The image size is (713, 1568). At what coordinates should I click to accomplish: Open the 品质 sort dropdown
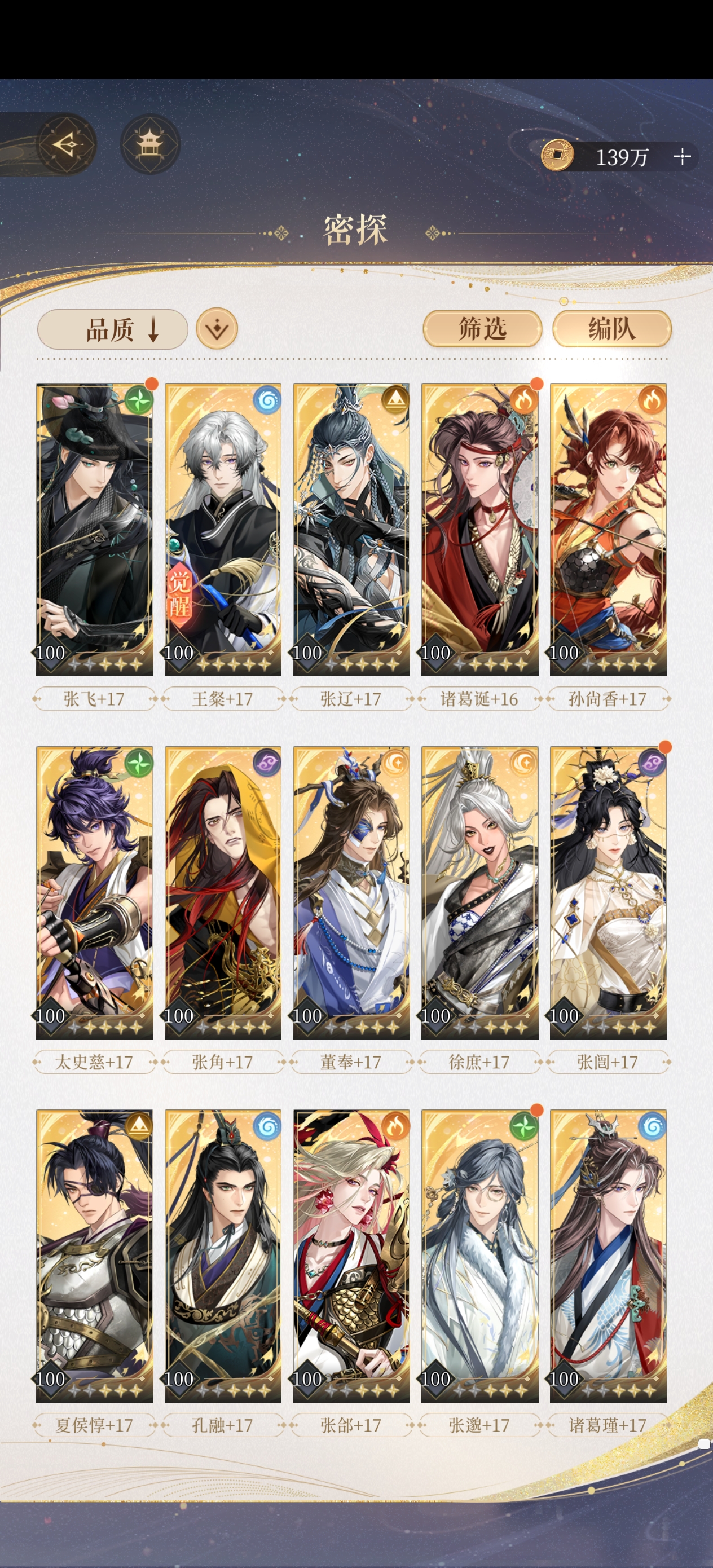coord(113,329)
